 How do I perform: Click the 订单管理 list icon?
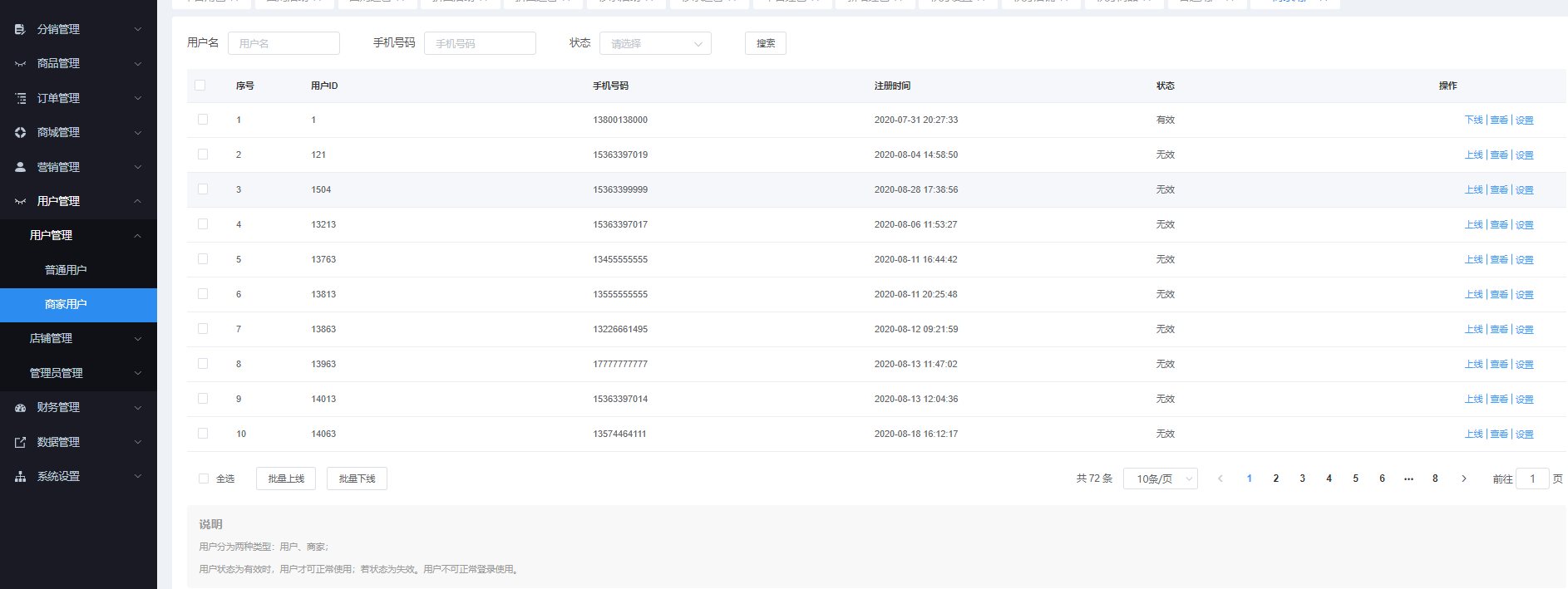click(x=20, y=98)
